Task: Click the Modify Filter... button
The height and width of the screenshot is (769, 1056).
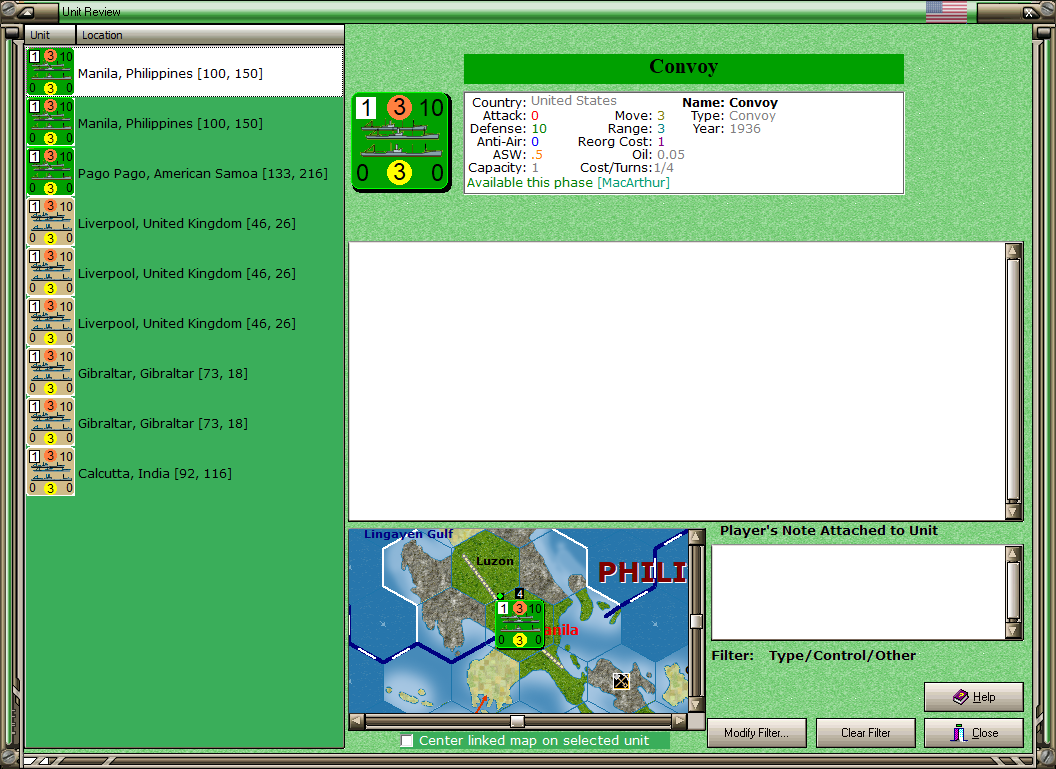Action: (x=756, y=733)
